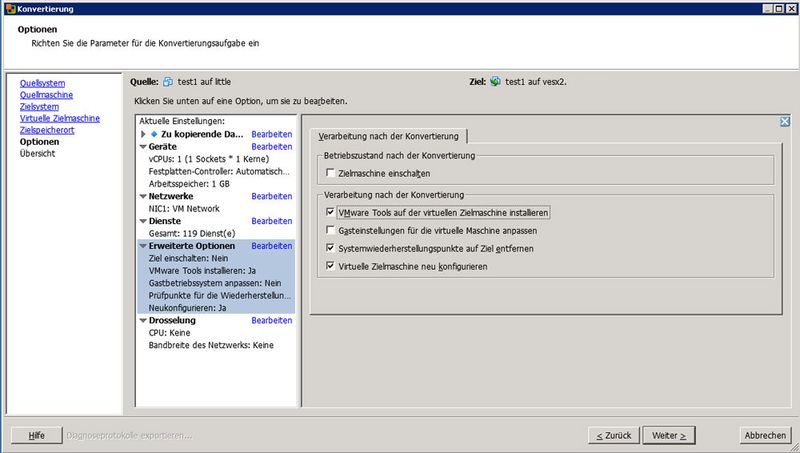
Task: Click the Hilfe button
Action: click(x=37, y=435)
